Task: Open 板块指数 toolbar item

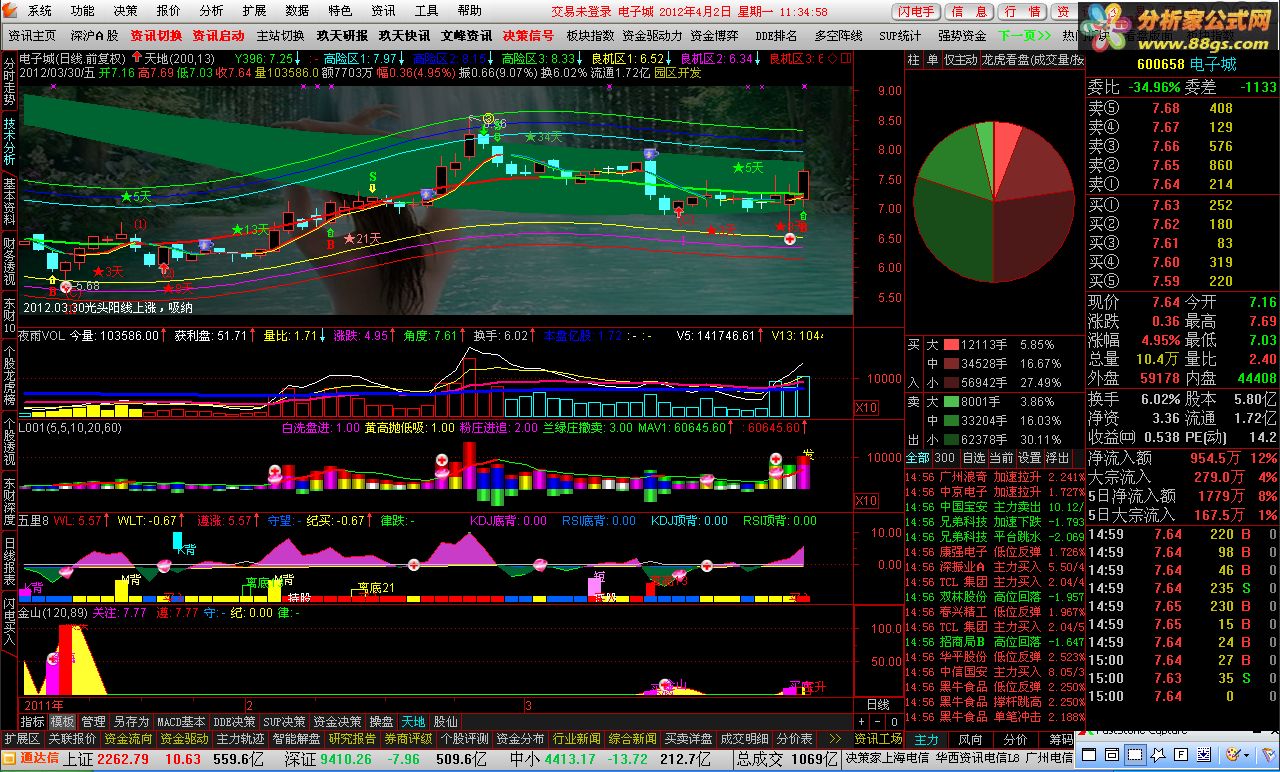Action: pyautogui.click(x=590, y=35)
